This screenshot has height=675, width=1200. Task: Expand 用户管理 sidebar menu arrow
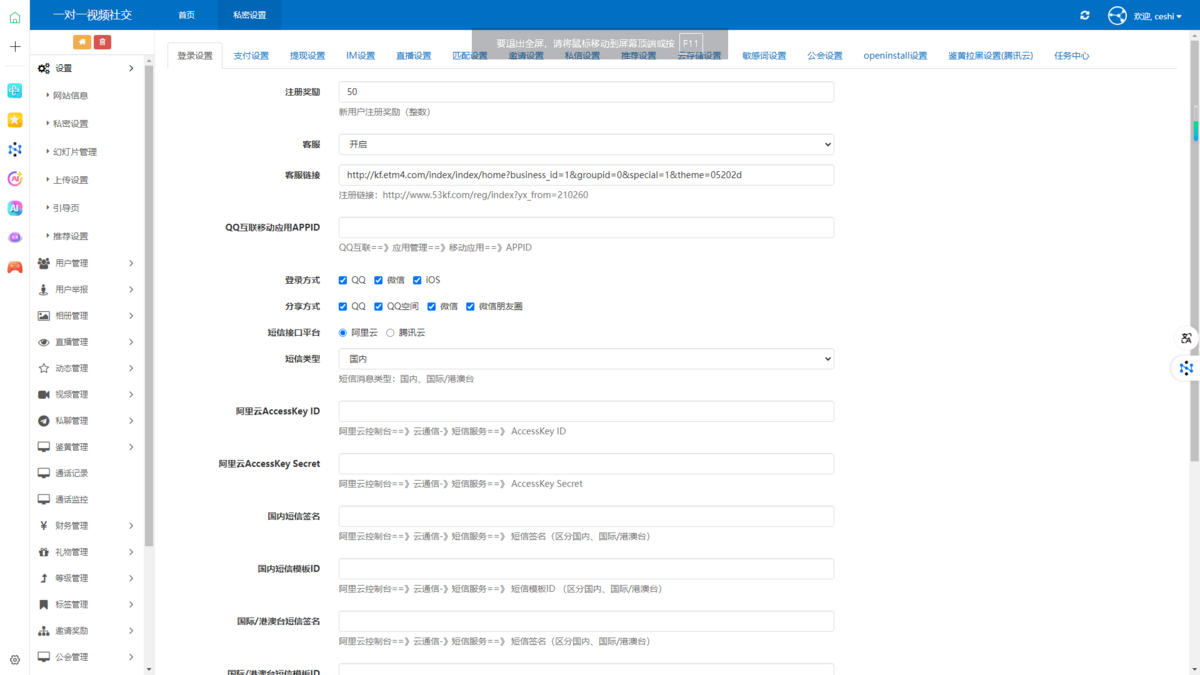131,263
